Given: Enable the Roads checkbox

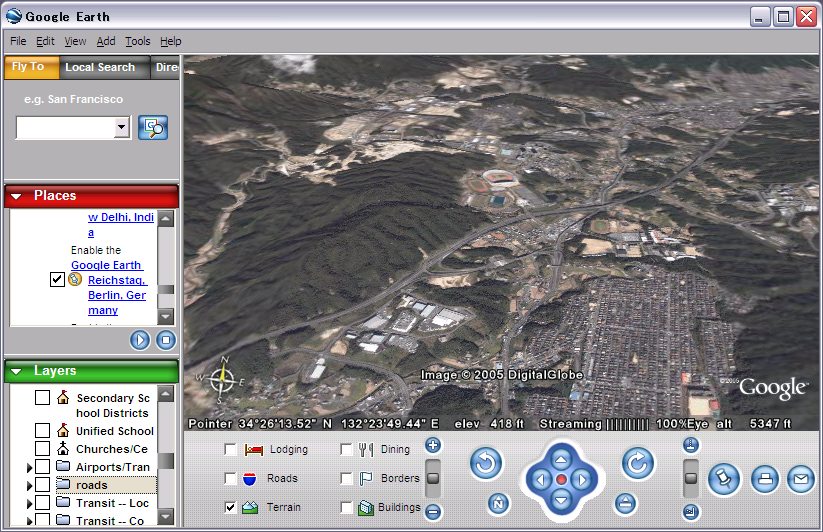Looking at the screenshot, I should pos(232,478).
